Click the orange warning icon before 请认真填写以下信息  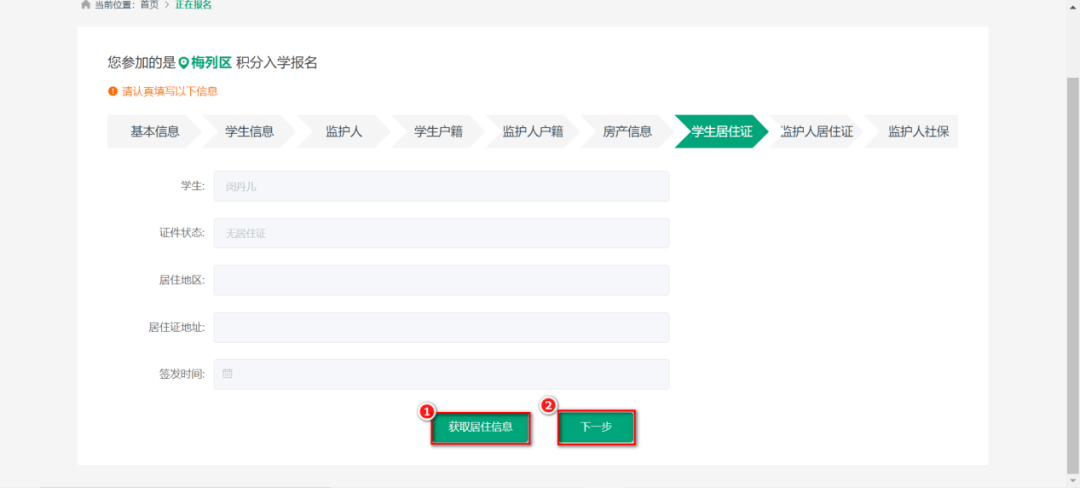click(x=113, y=91)
